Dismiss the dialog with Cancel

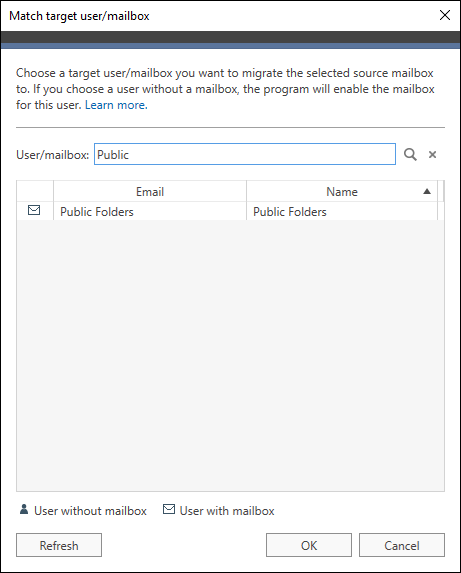[402, 545]
